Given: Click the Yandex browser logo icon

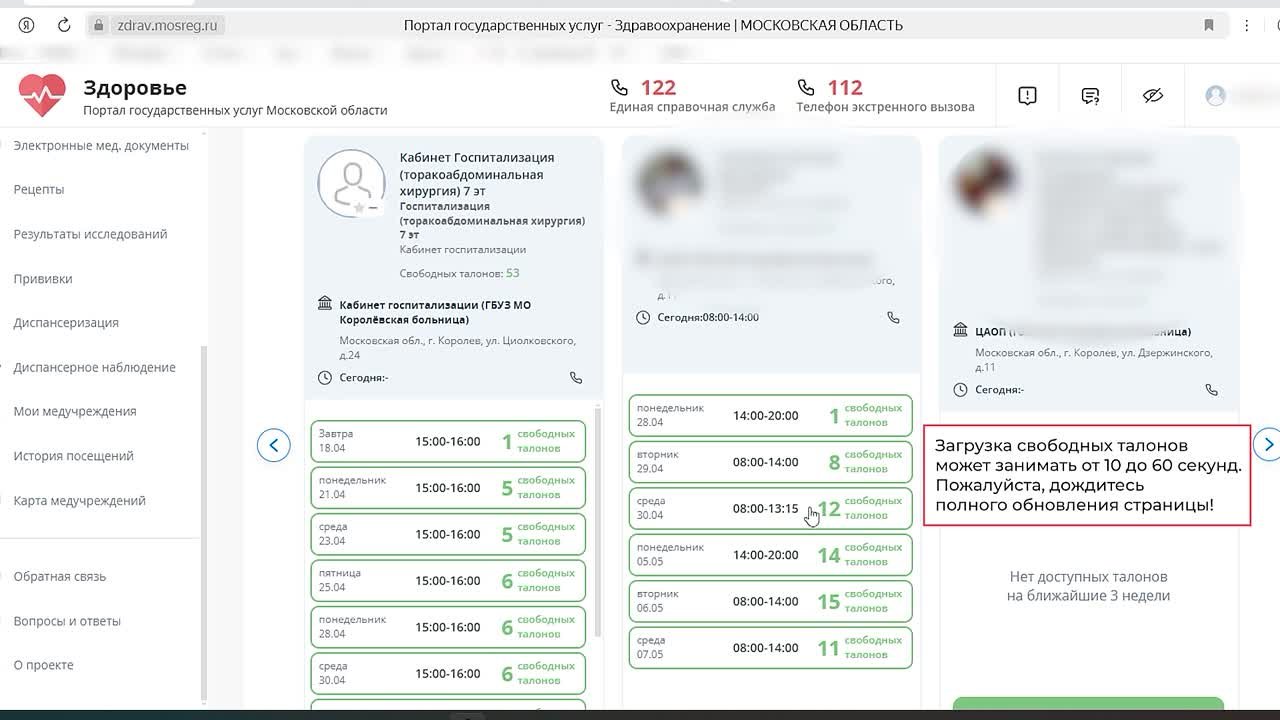Looking at the screenshot, I should pyautogui.click(x=27, y=25).
